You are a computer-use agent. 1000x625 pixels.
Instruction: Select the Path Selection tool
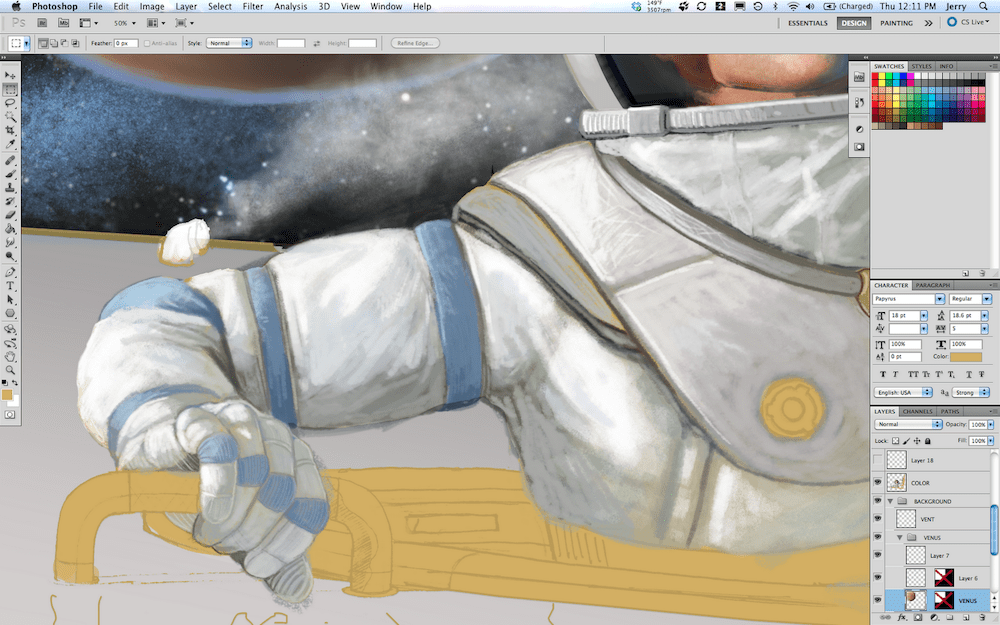point(10,300)
